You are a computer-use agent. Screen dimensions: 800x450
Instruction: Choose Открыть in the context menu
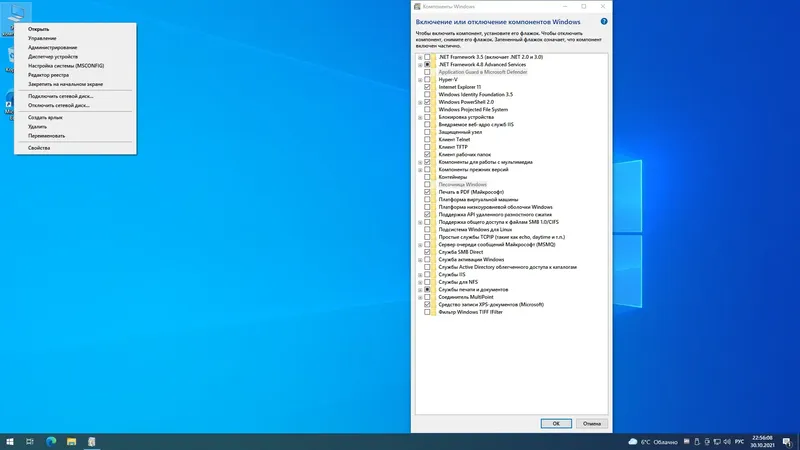click(x=75, y=29)
